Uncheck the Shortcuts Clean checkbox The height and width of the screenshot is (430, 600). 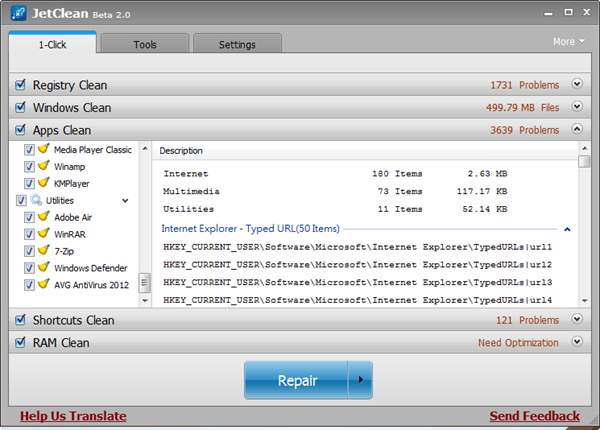point(20,319)
